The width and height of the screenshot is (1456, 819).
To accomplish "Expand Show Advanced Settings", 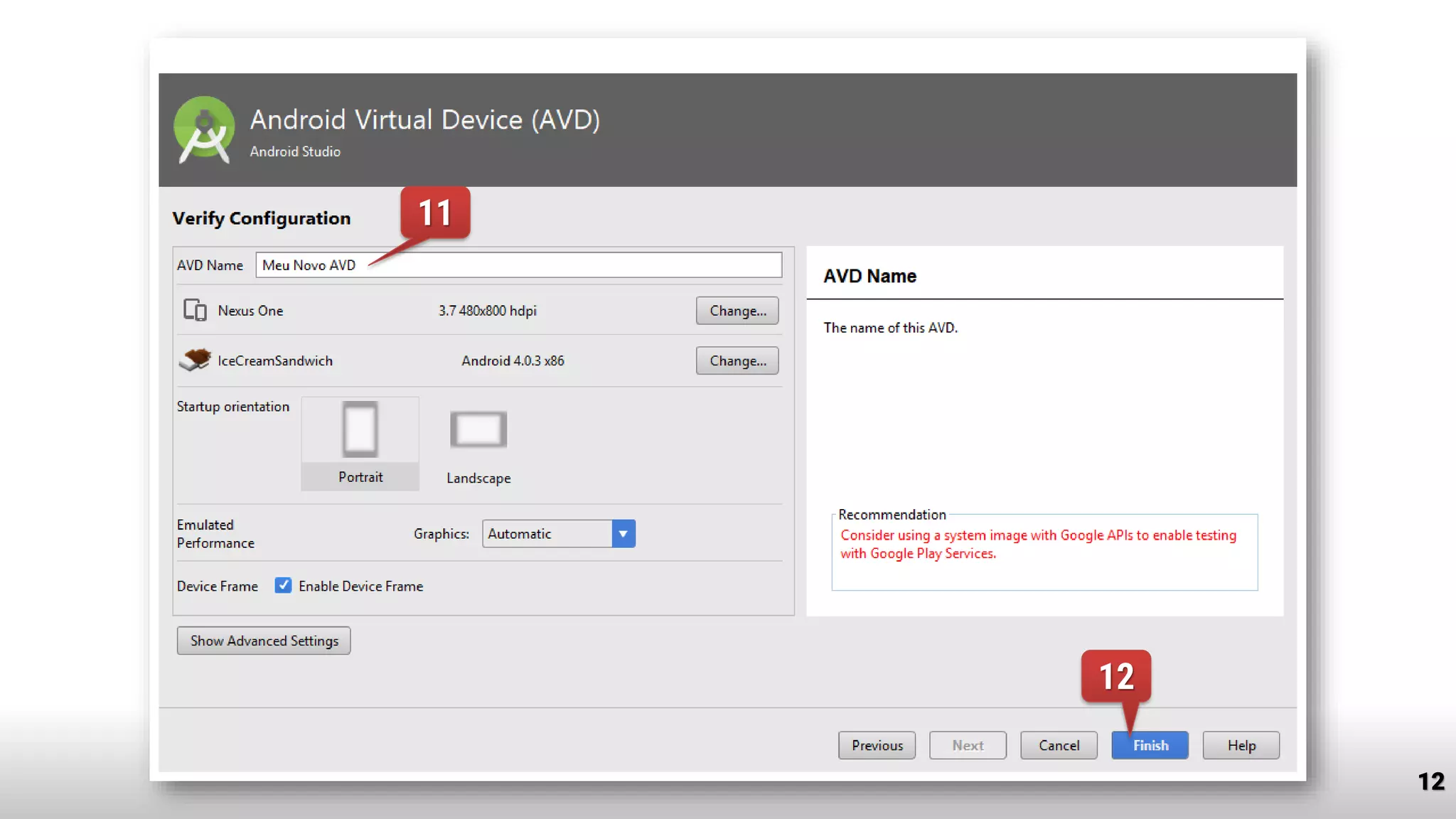I will click(x=264, y=641).
